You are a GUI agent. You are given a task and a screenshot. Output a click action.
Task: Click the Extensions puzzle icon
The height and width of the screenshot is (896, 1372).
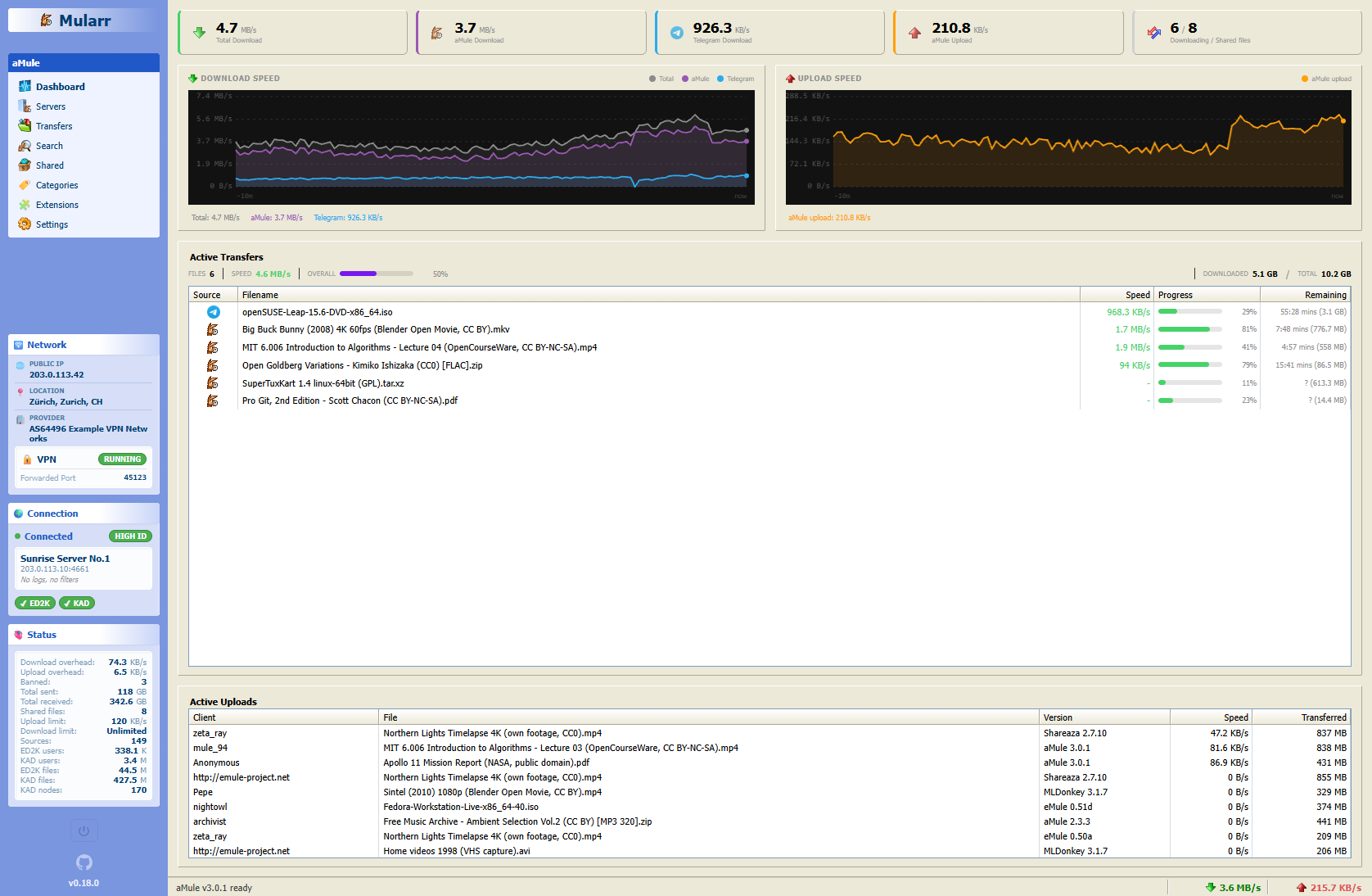(25, 204)
